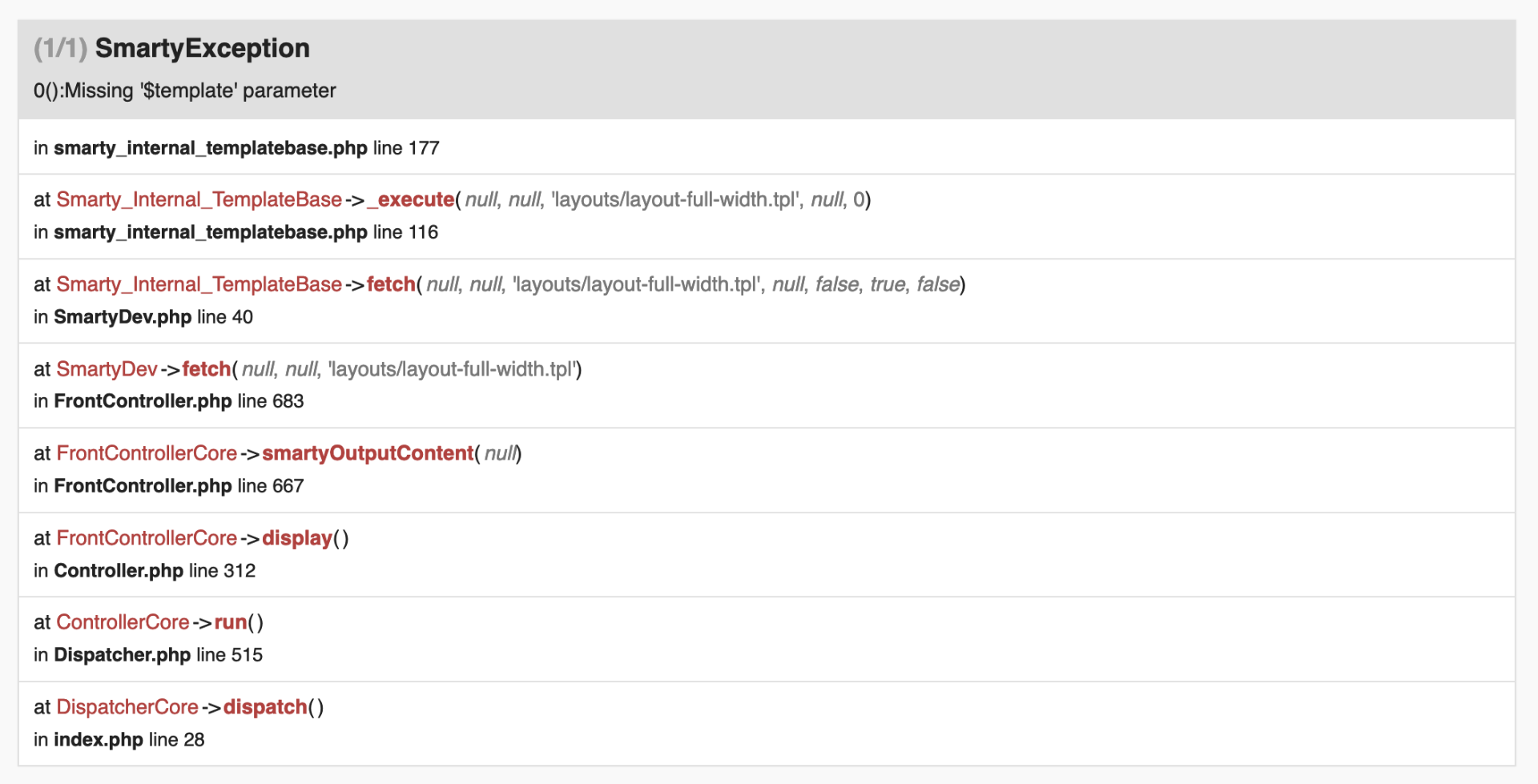Click Smarty_Internal_TemplateBase class before fetch
The height and width of the screenshot is (784, 1538).
(199, 284)
